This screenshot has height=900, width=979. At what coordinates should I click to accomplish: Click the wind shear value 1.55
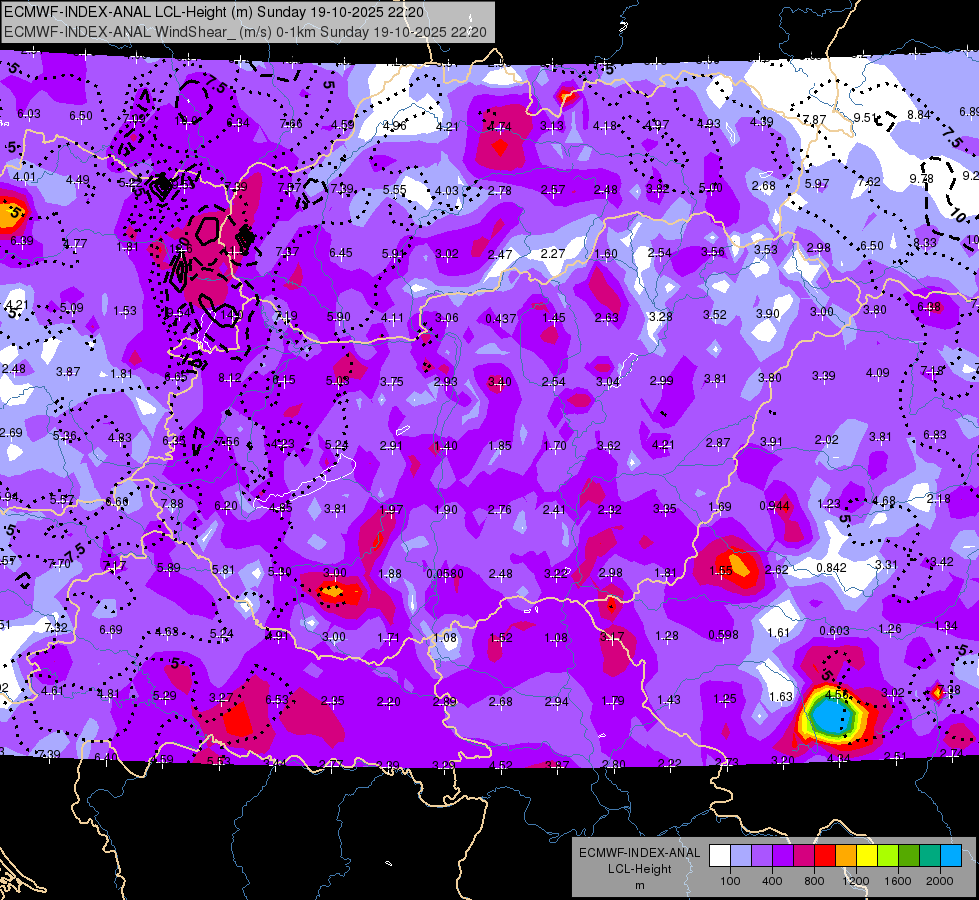[x=721, y=571]
